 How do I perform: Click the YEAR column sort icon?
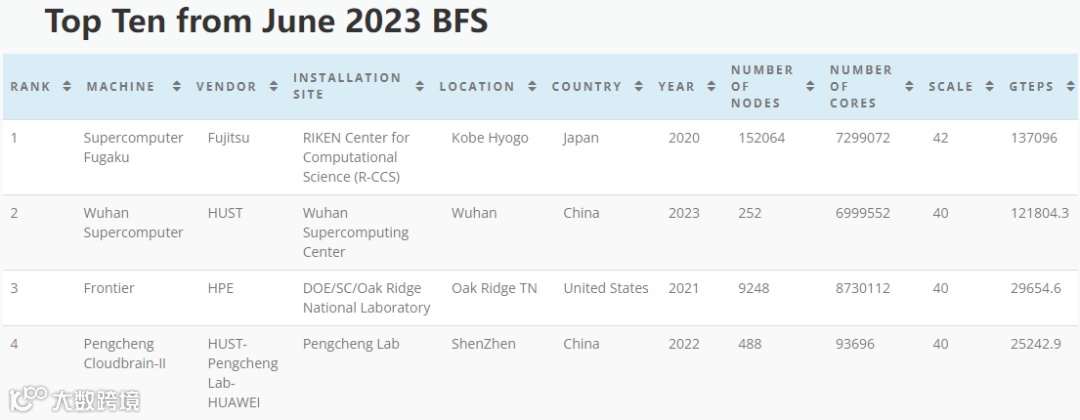click(711, 86)
